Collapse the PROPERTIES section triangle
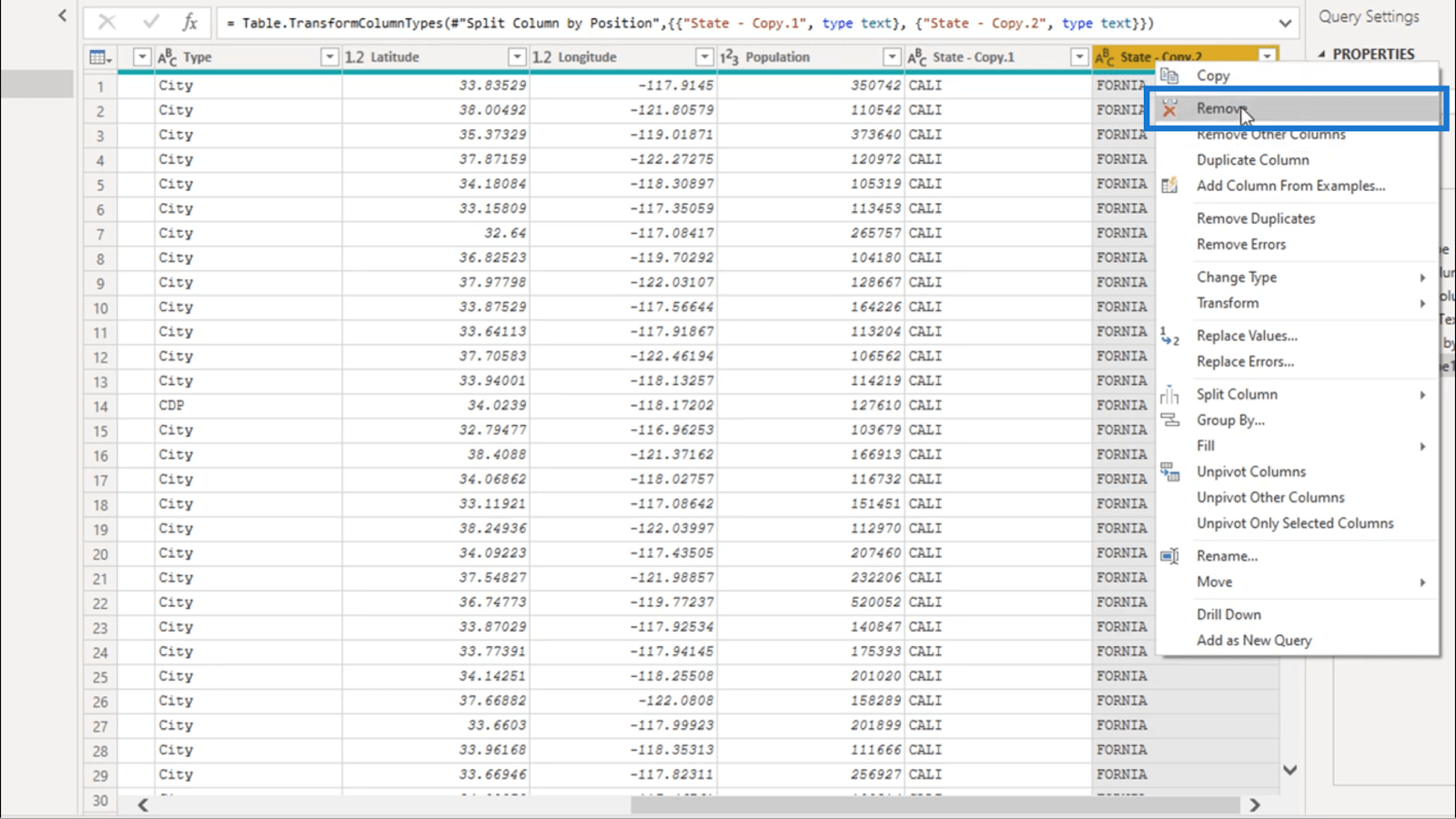 coord(1321,55)
